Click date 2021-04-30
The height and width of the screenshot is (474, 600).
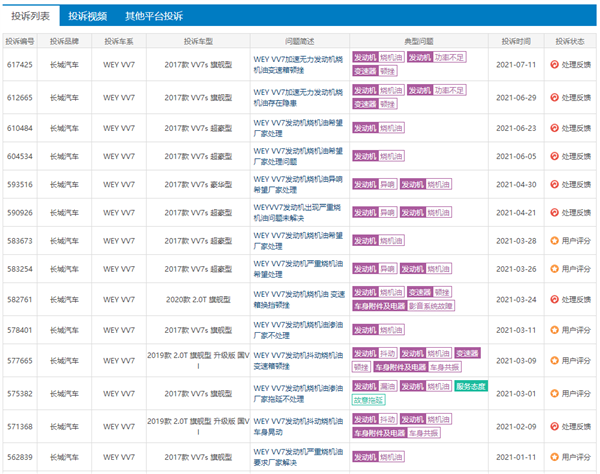pos(516,184)
